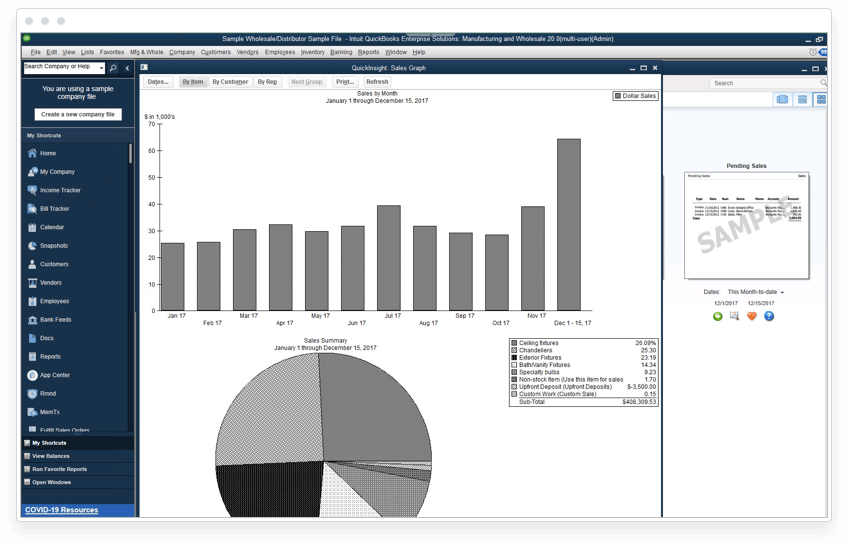
Task: Open the Income Tracker icon
Action: coord(32,190)
